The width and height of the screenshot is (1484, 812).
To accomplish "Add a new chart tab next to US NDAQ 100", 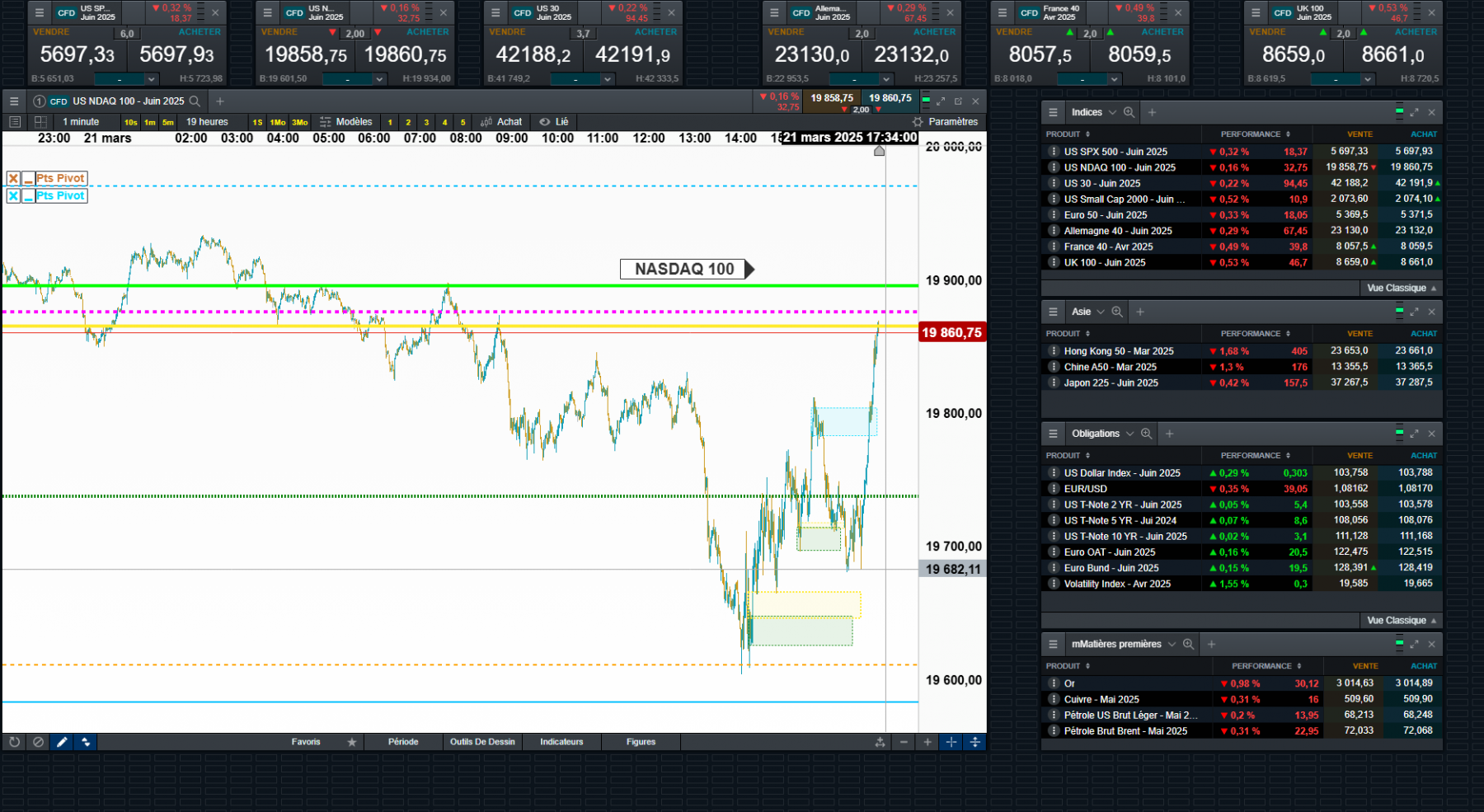I will (x=220, y=101).
